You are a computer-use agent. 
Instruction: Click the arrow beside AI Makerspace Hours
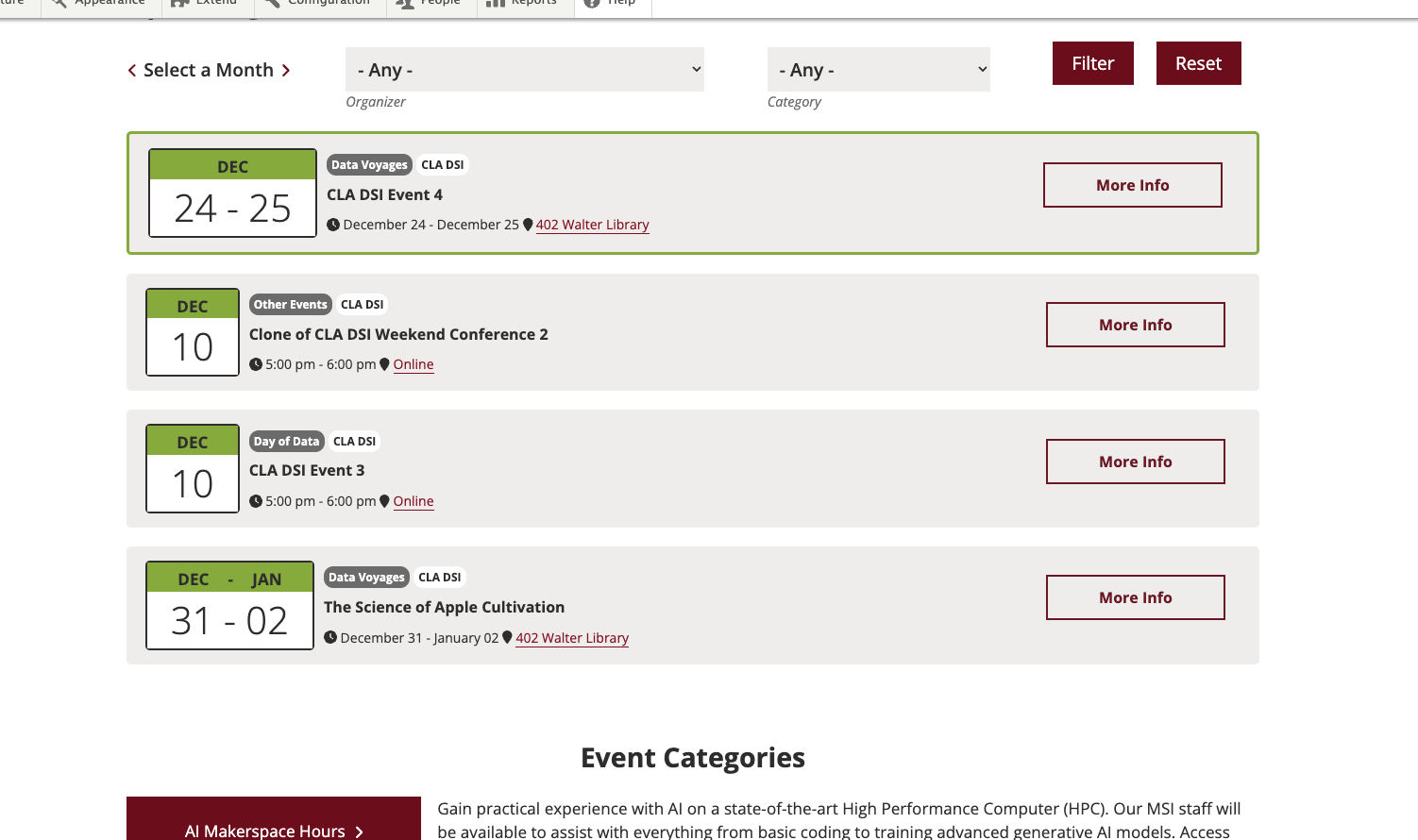coord(359,832)
